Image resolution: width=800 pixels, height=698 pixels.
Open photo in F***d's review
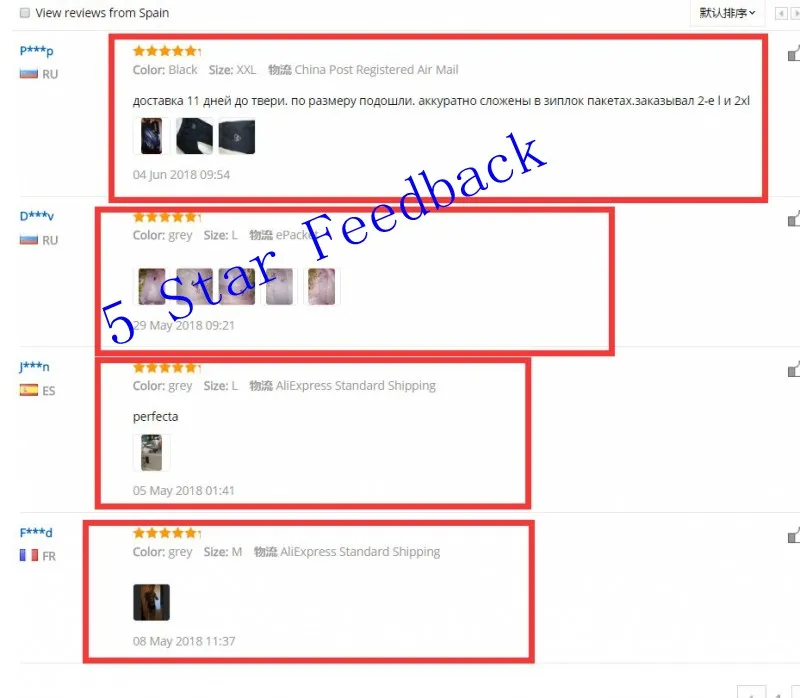152,603
